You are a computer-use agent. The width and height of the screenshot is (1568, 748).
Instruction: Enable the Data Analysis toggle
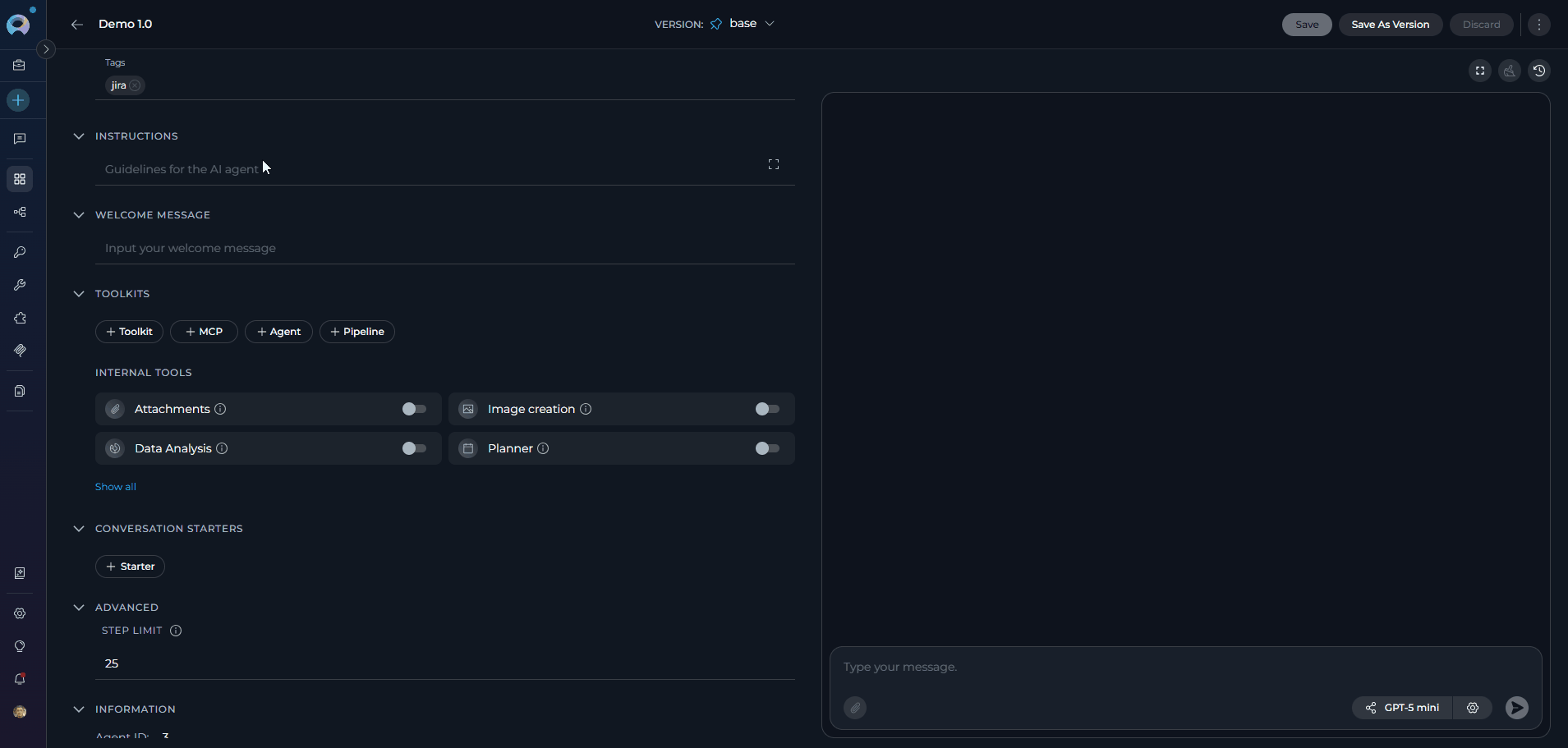coord(414,448)
